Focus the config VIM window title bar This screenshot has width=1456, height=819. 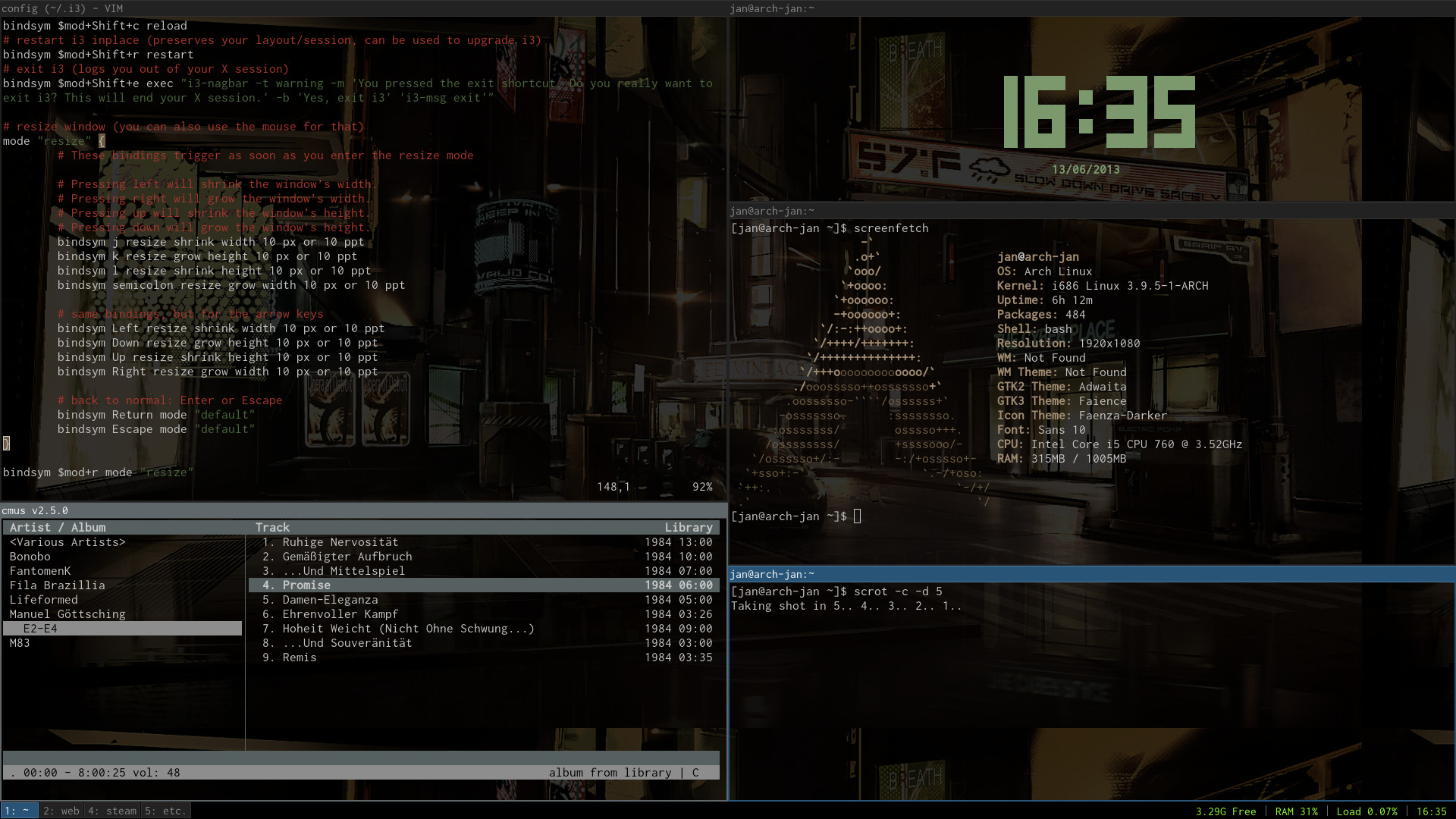click(x=364, y=8)
